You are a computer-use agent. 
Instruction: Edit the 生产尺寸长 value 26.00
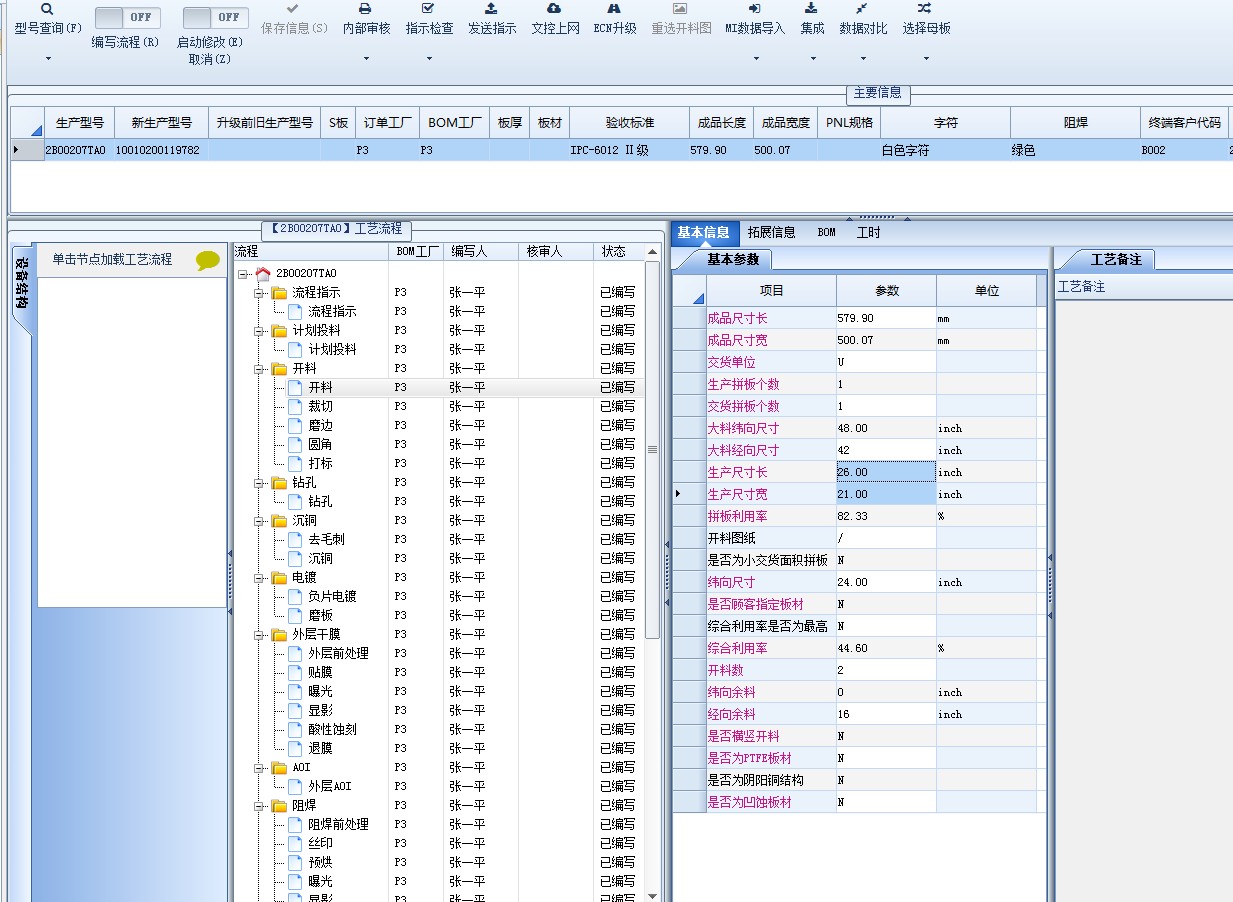point(886,472)
